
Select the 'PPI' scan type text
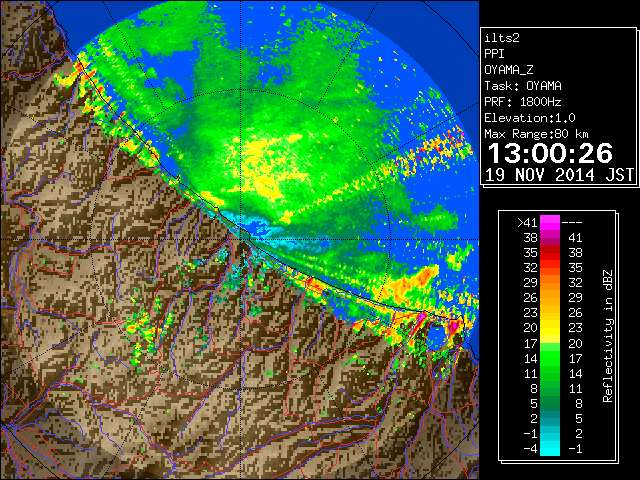coord(494,54)
